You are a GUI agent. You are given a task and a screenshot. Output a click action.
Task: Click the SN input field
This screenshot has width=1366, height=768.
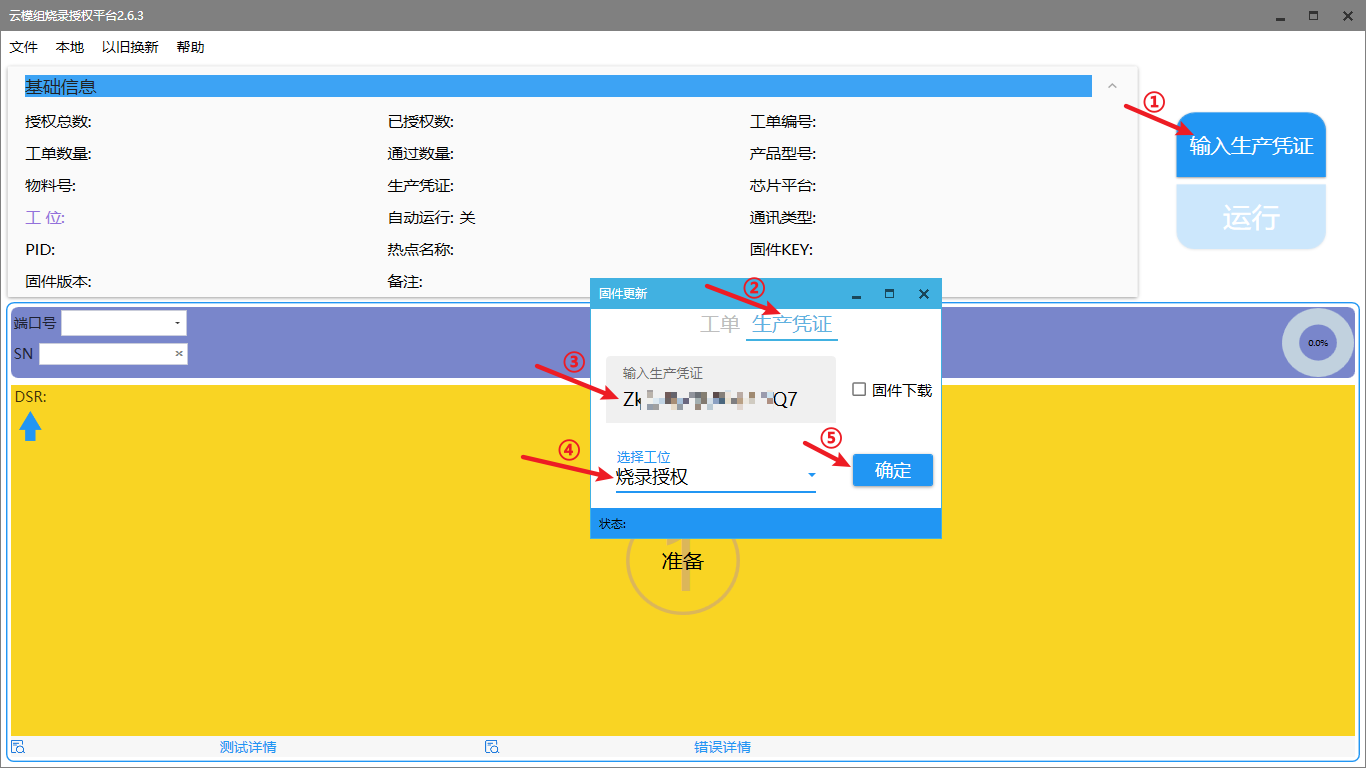tap(113, 353)
